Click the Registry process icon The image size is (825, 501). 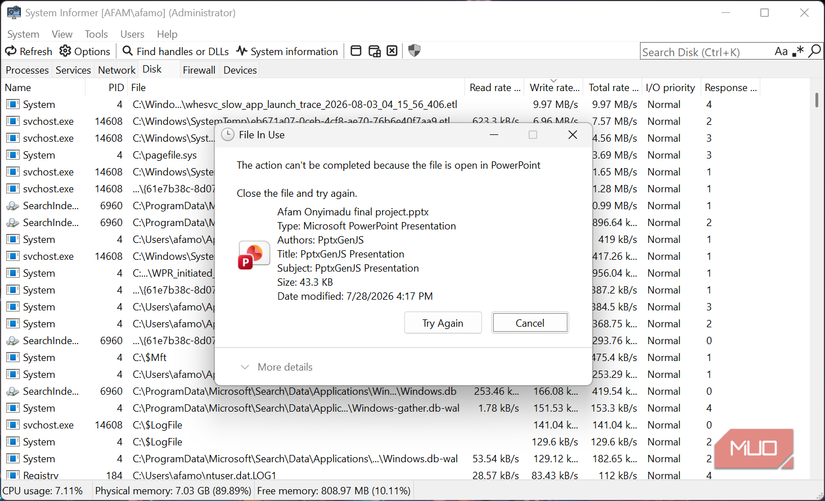(13, 475)
